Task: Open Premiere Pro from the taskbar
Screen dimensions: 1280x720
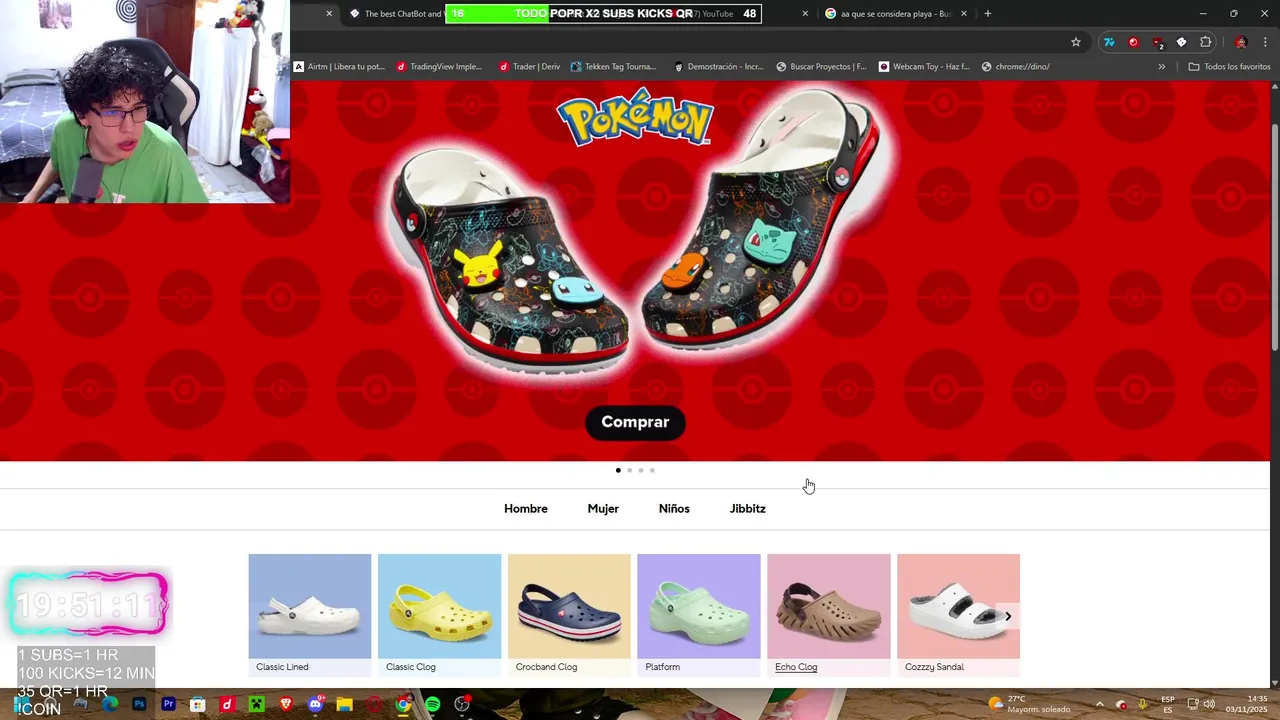Action: click(168, 704)
